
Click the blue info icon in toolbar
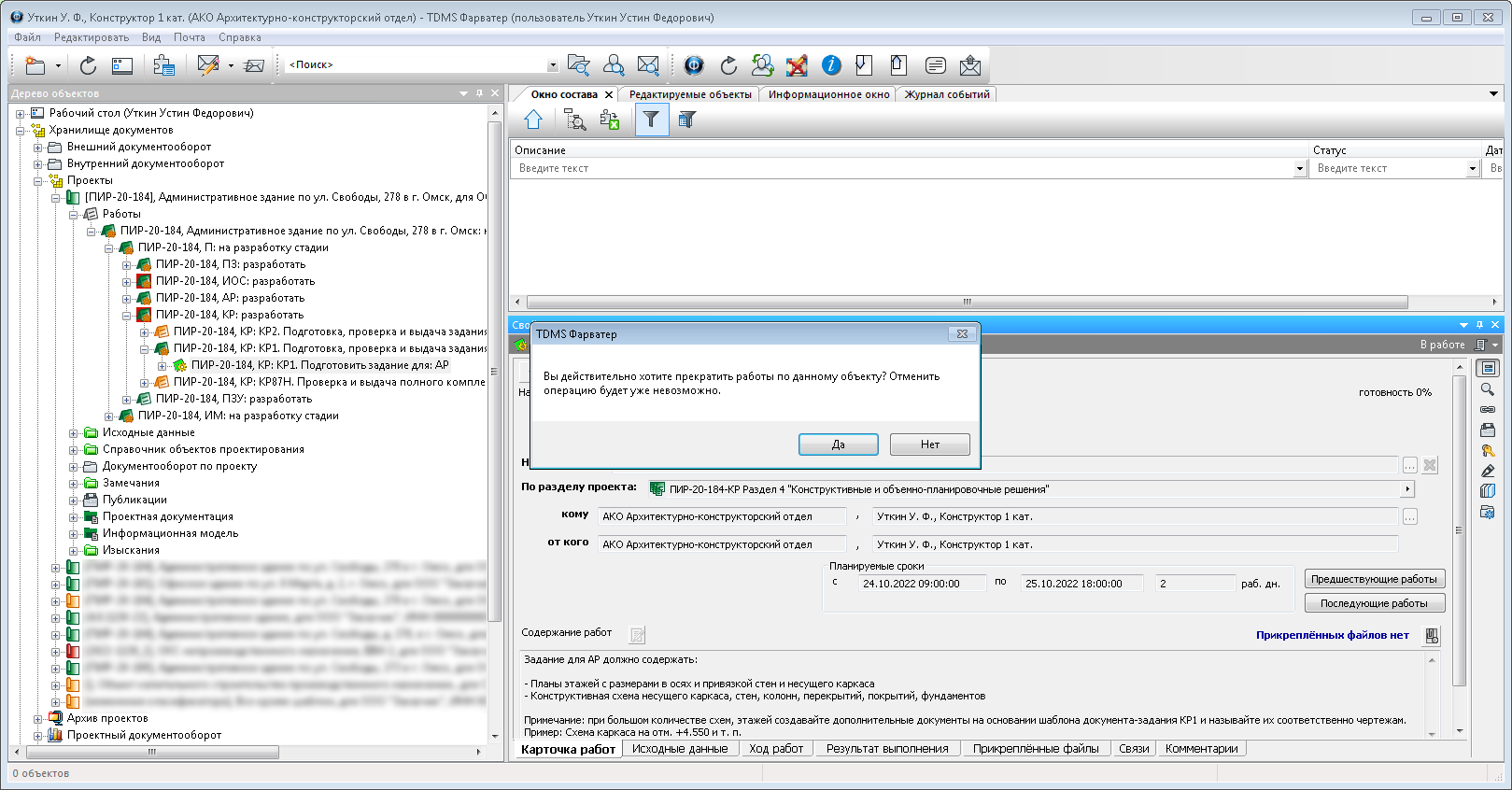point(831,65)
